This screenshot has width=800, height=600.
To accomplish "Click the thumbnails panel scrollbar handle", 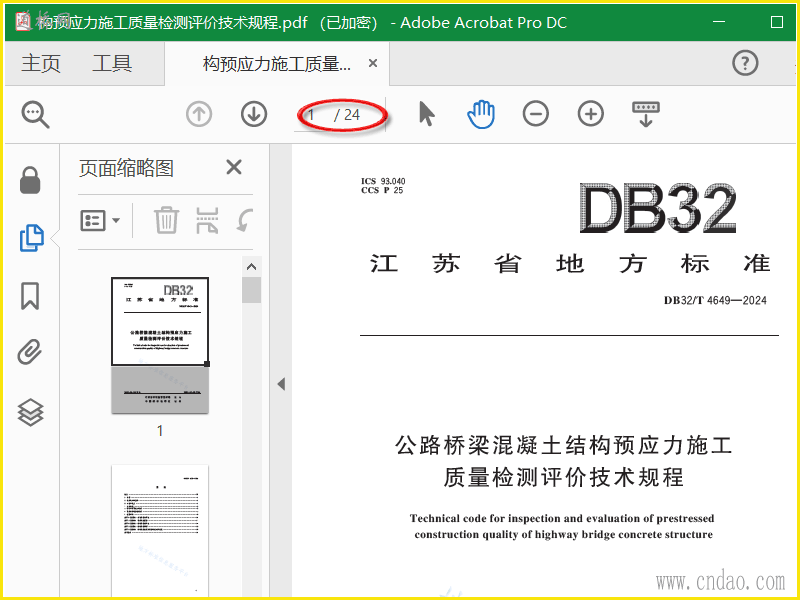I will coord(251,290).
